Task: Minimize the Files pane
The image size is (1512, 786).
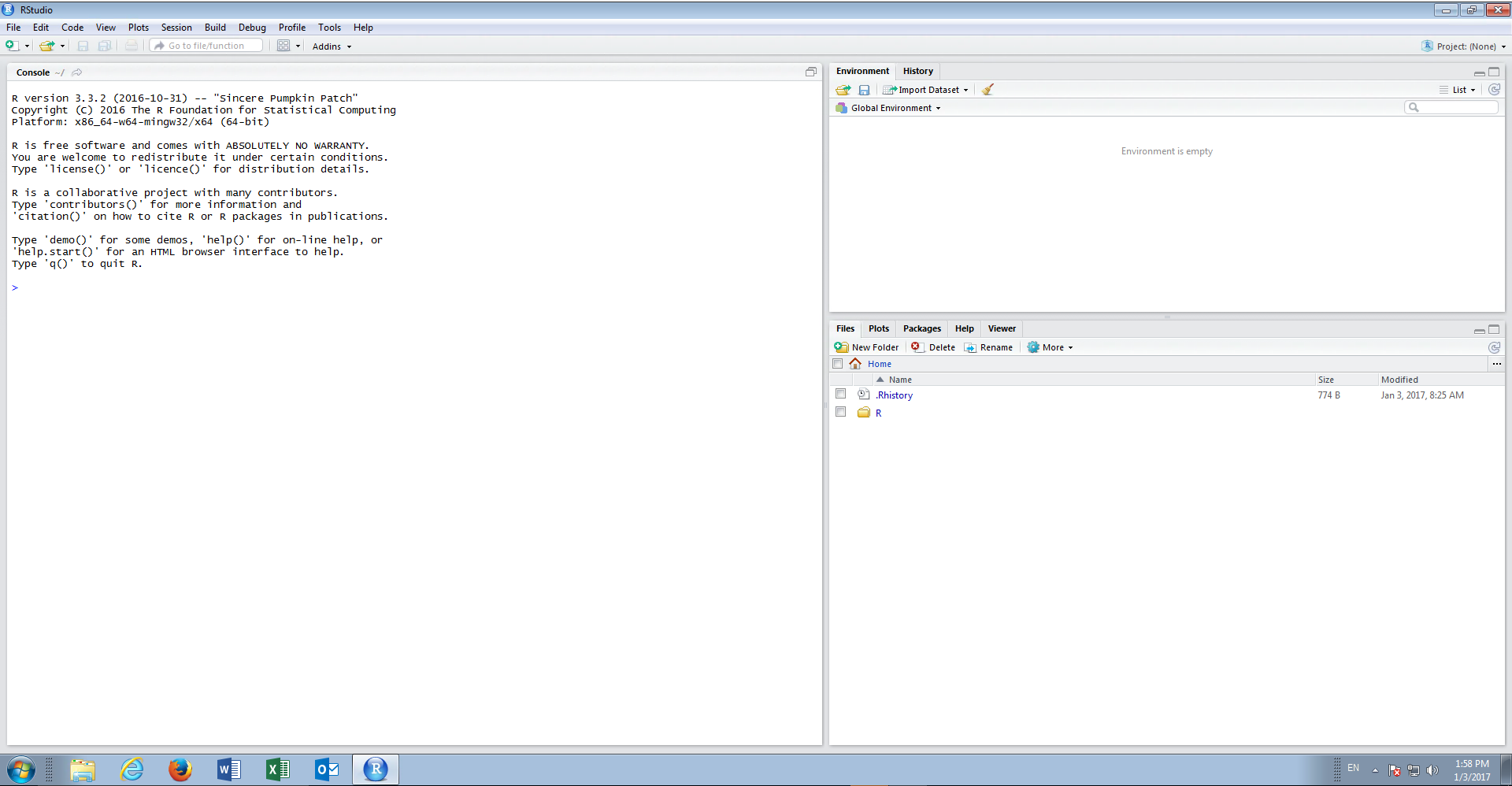Action: [x=1479, y=330]
